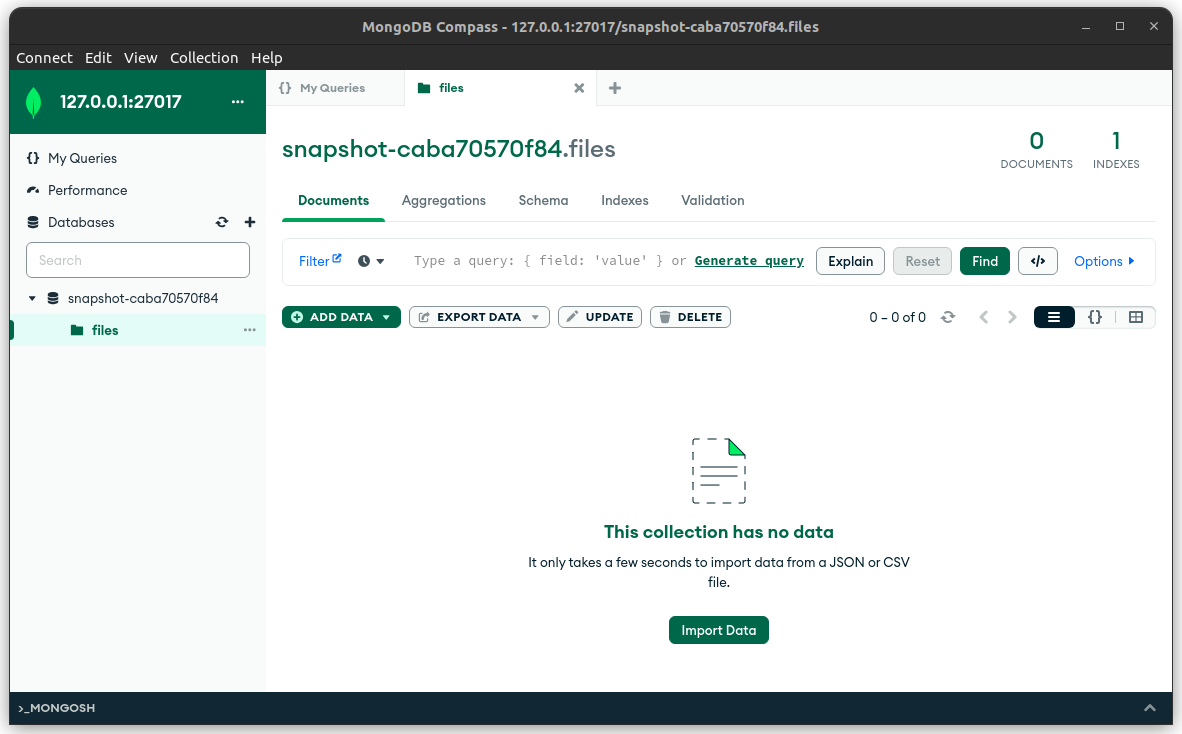
Task: Click the code export query icon
Action: click(x=1037, y=261)
